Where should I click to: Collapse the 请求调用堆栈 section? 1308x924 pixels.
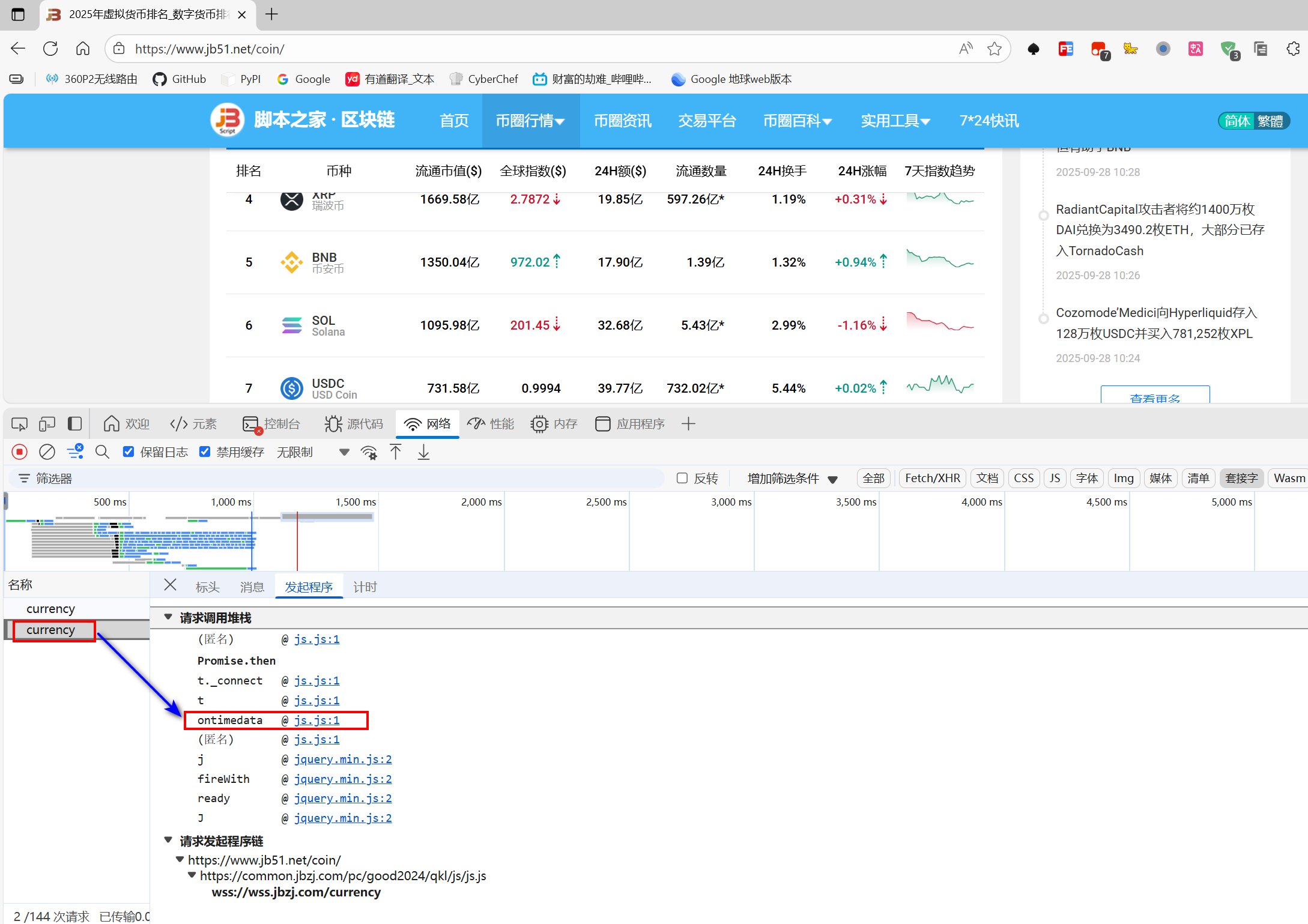pyautogui.click(x=169, y=617)
